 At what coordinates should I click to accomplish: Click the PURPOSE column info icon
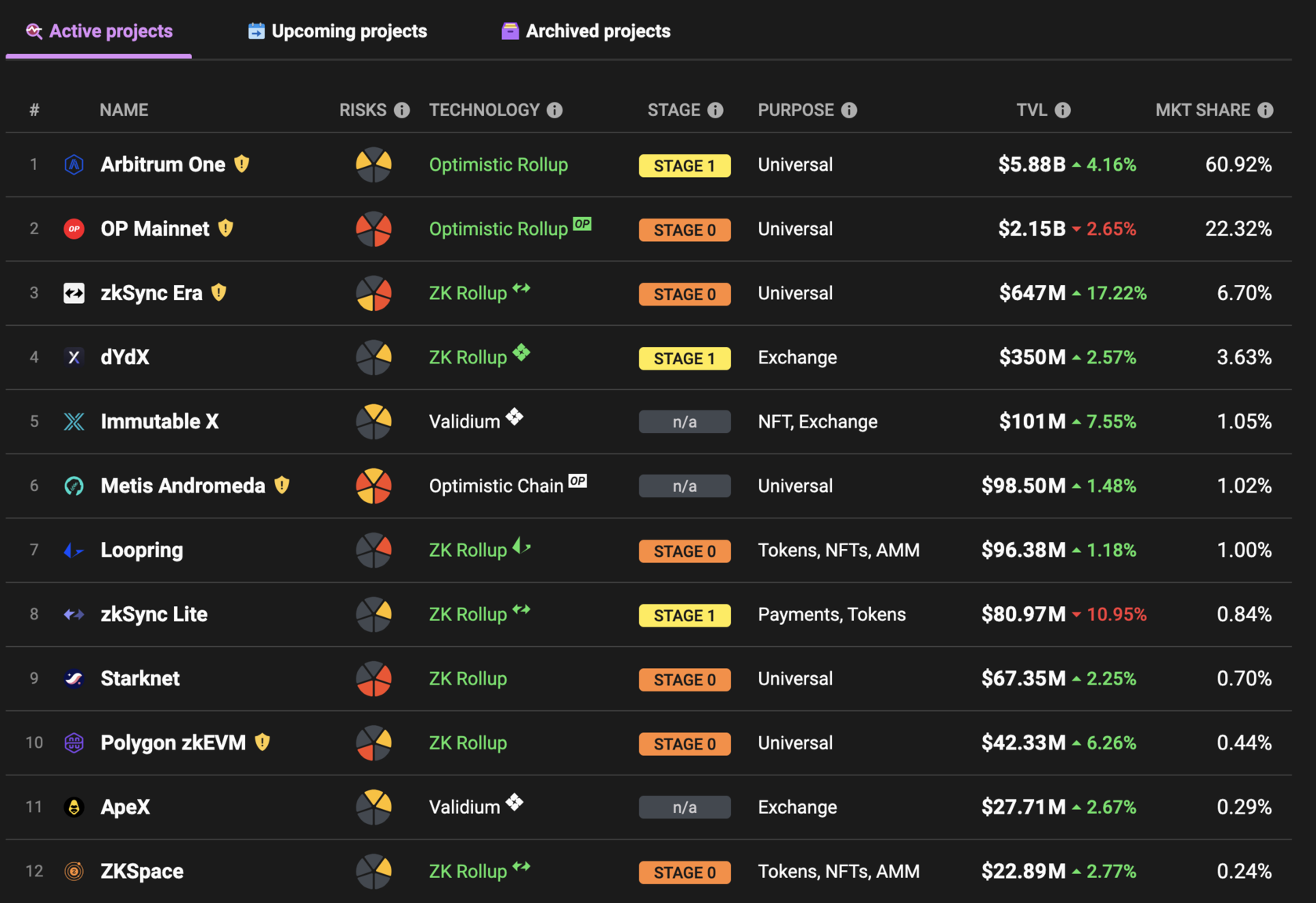(849, 110)
